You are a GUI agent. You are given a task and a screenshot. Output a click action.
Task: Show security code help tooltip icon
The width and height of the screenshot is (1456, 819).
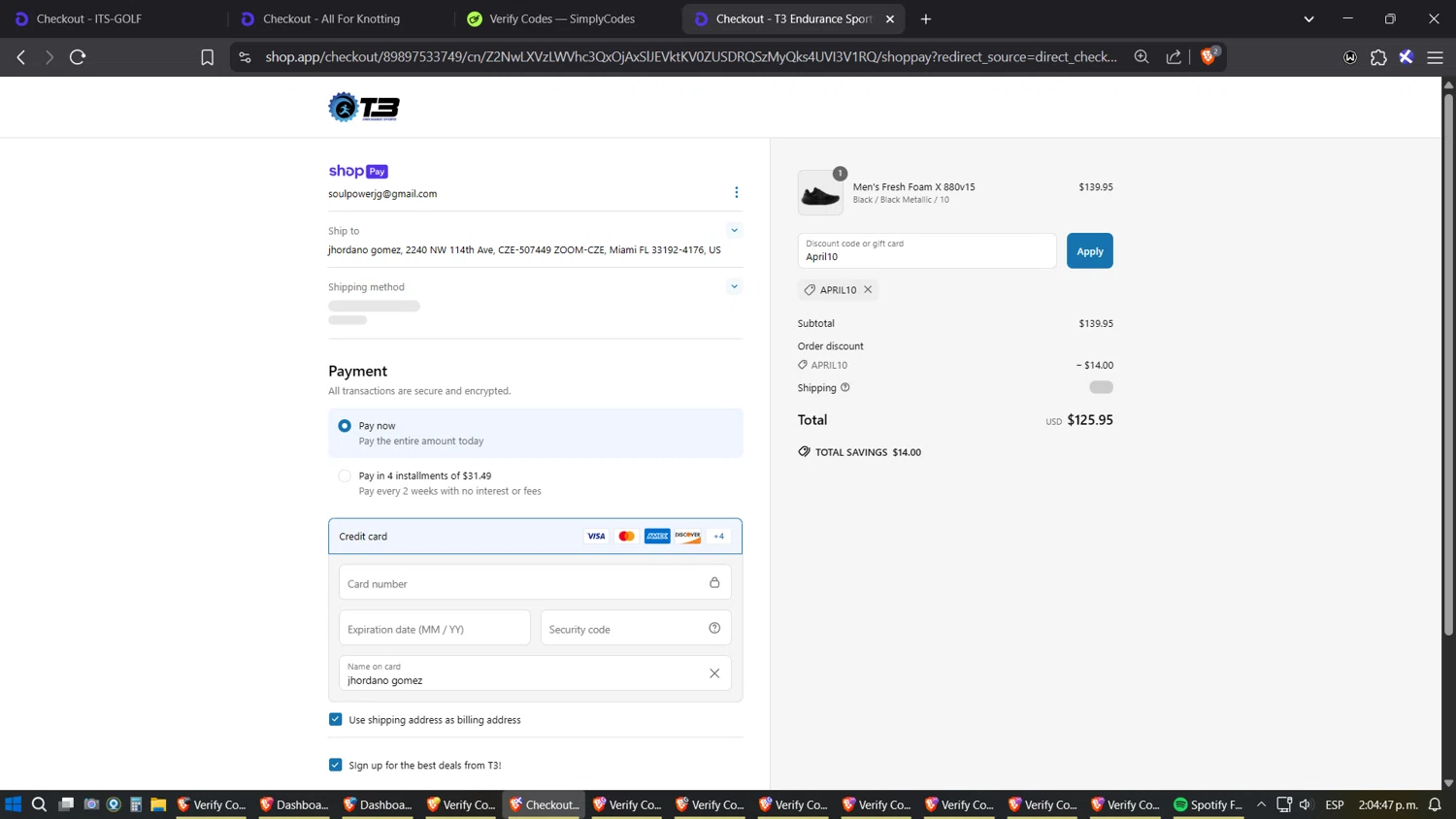[714, 628]
